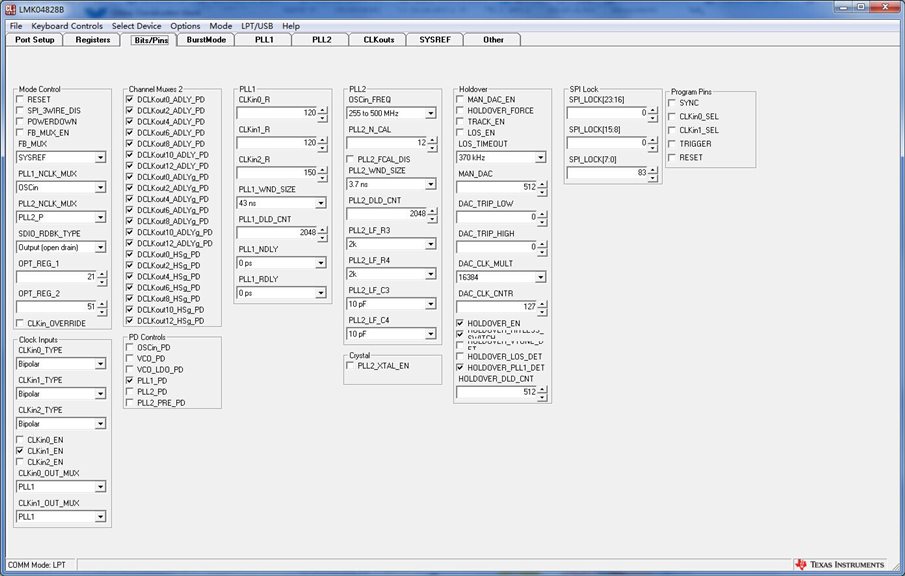Switch to the Port Setup tab
Image resolution: width=905 pixels, height=576 pixels.
point(35,40)
